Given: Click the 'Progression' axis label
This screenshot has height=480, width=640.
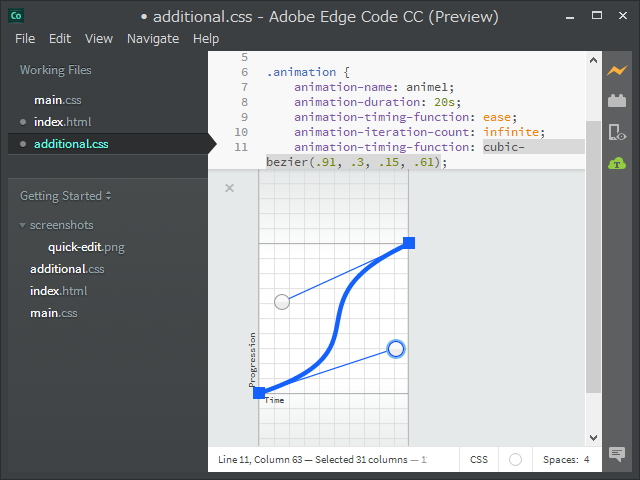Looking at the screenshot, I should click(252, 359).
